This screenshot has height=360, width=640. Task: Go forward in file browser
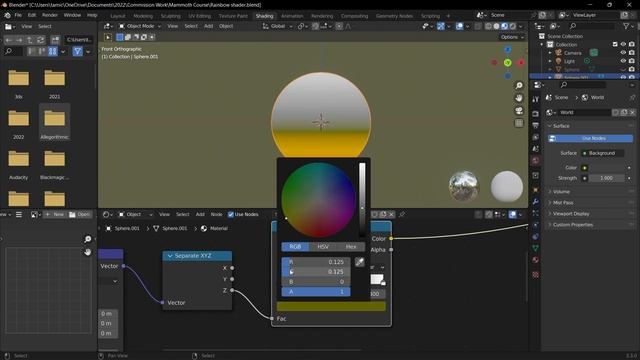pos(19,40)
